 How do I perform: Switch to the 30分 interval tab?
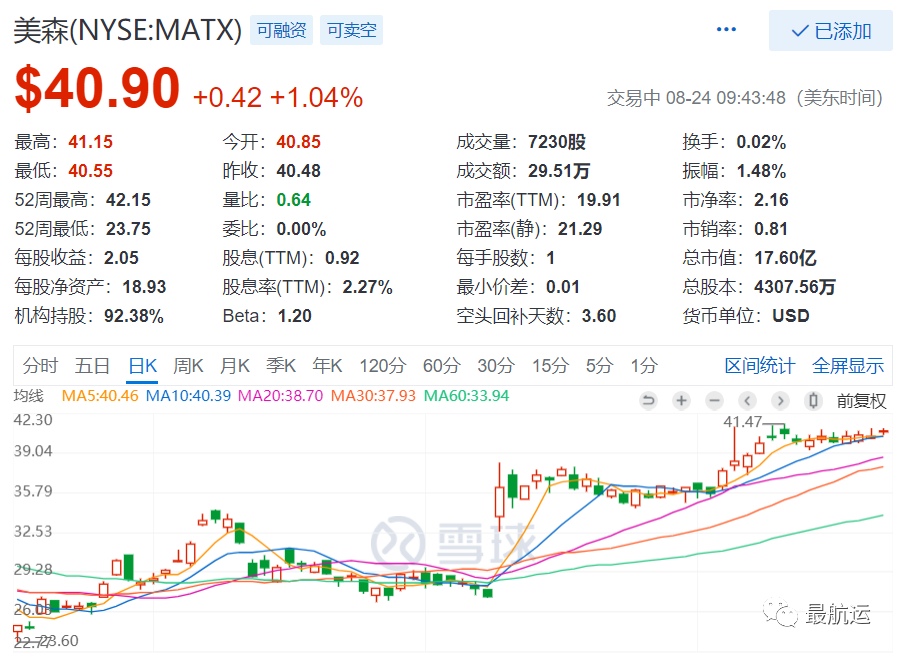(x=496, y=365)
